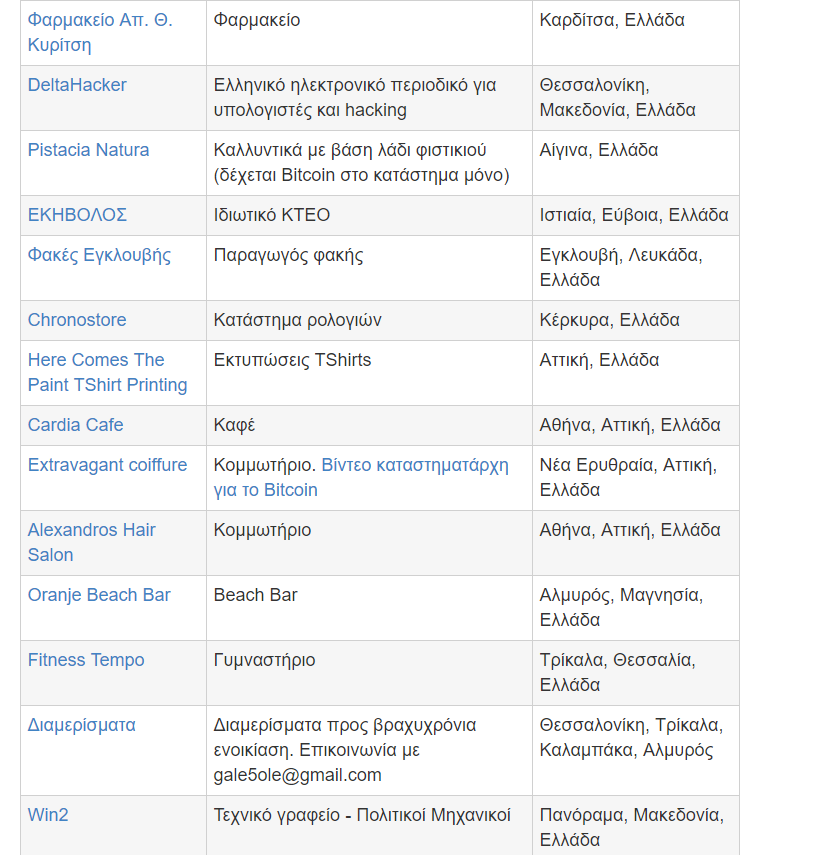
Task: Open the Διαμερίσματα link
Action: coord(81,725)
